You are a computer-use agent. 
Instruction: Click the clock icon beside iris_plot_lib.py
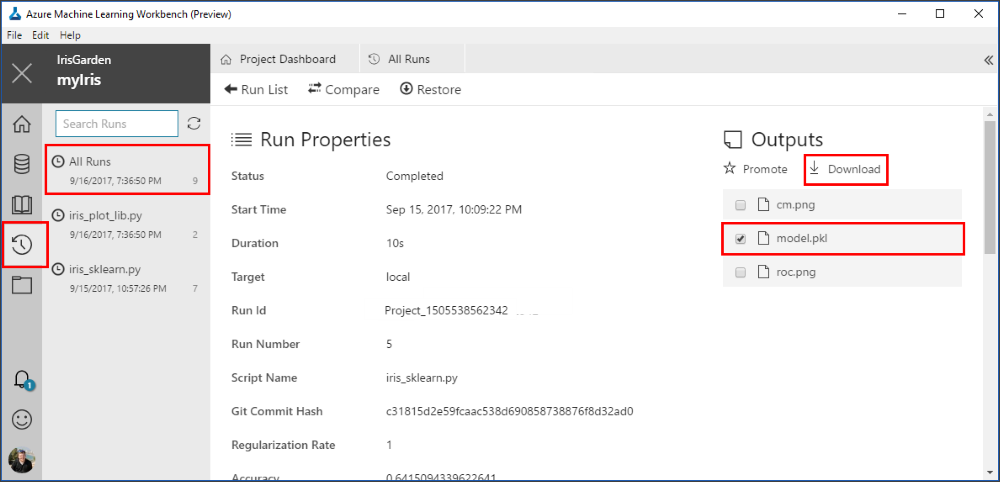pyautogui.click(x=59, y=215)
